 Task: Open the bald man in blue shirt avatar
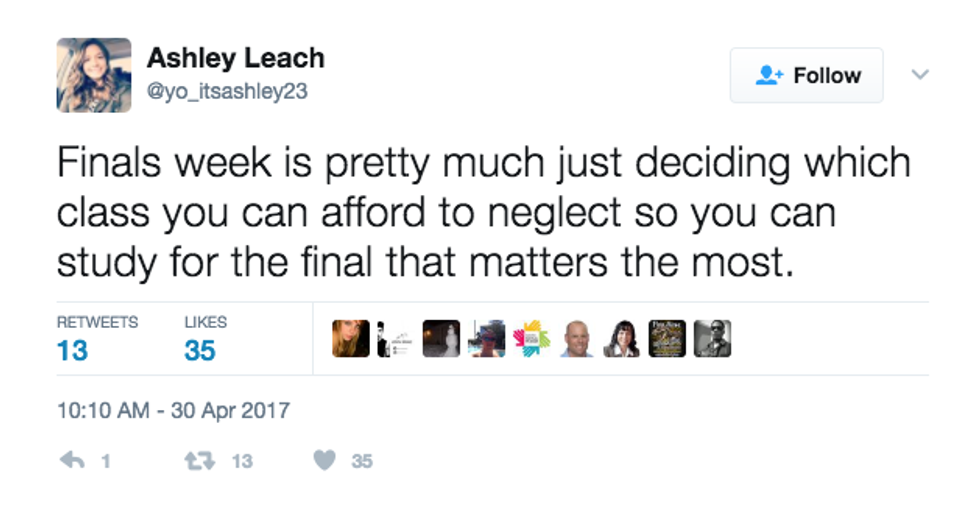tap(576, 338)
